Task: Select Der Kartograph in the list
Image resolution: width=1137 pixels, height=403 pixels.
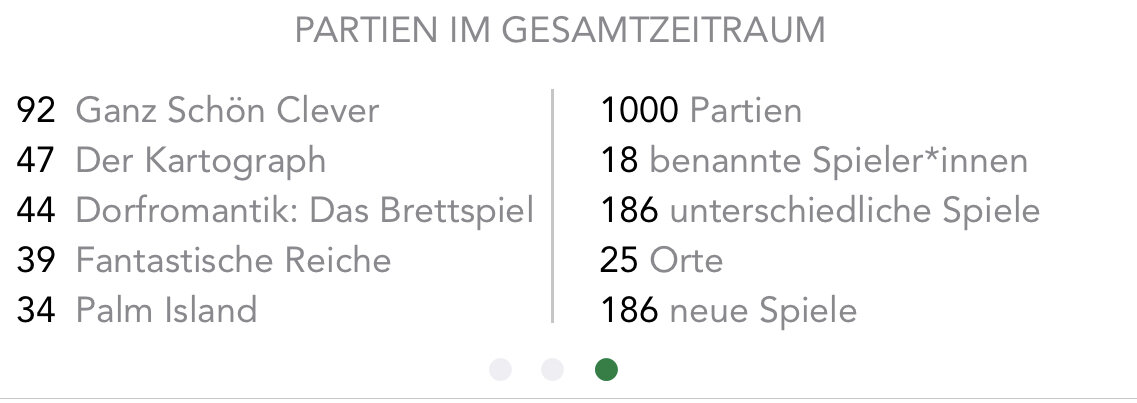Action: [x=200, y=160]
